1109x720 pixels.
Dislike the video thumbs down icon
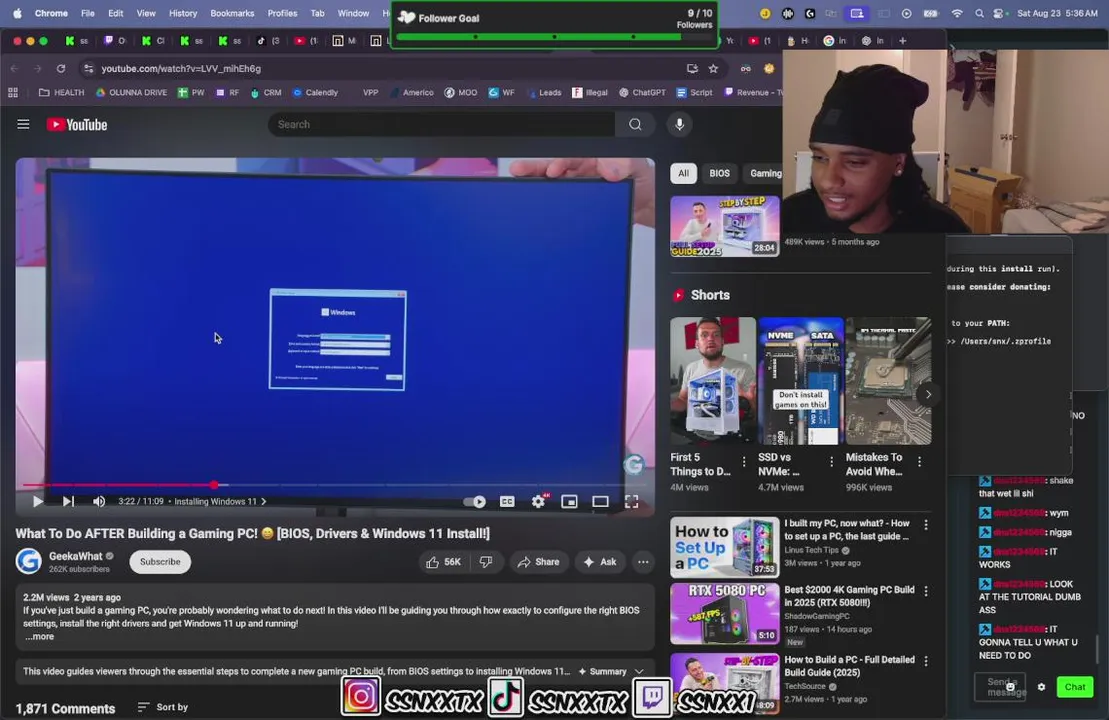click(486, 562)
